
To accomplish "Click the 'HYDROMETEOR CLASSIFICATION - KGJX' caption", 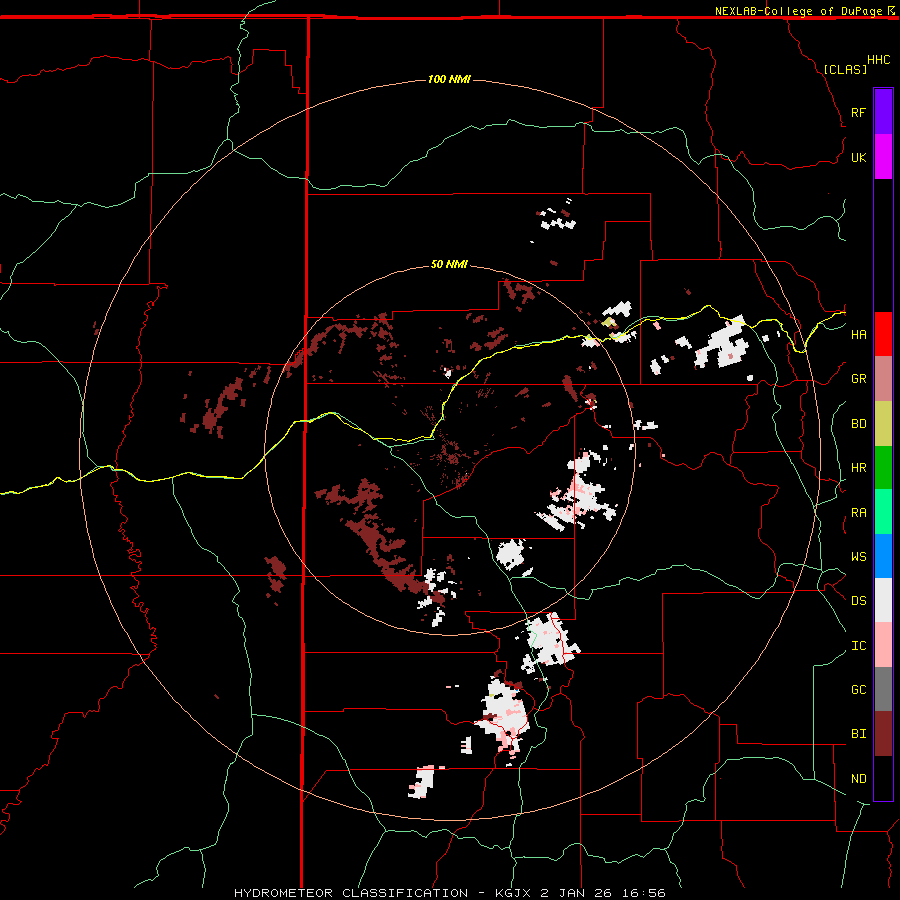I will tap(382, 893).
